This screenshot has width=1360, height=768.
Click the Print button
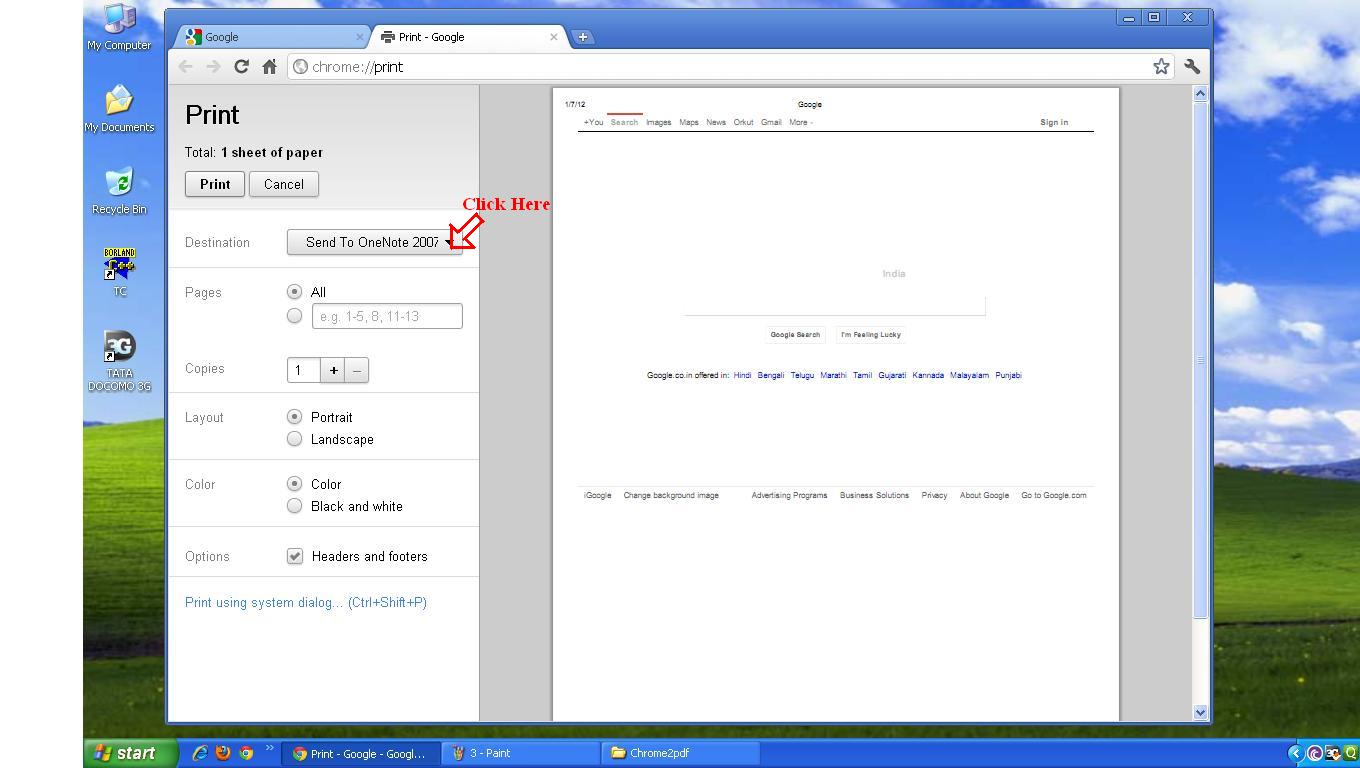click(x=215, y=184)
